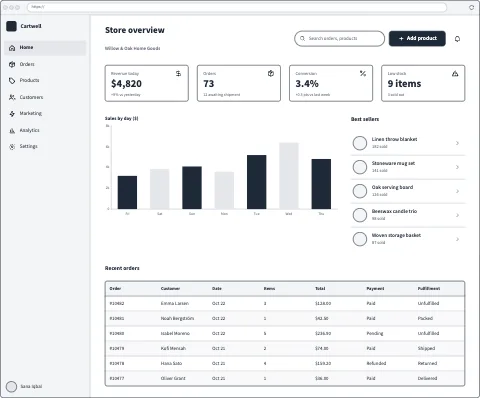Click the Fri bar in sales chart
480x398 pixels.
click(127, 192)
